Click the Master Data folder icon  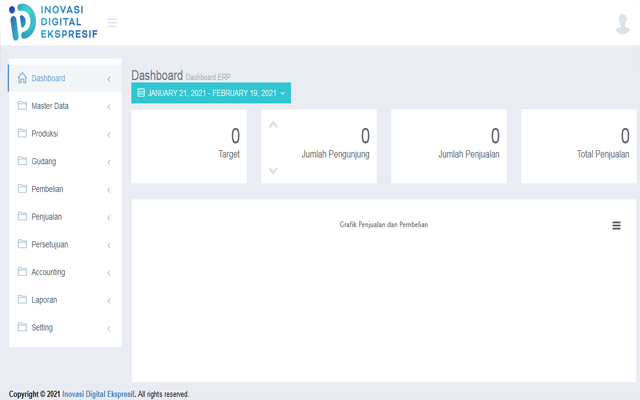(x=23, y=106)
